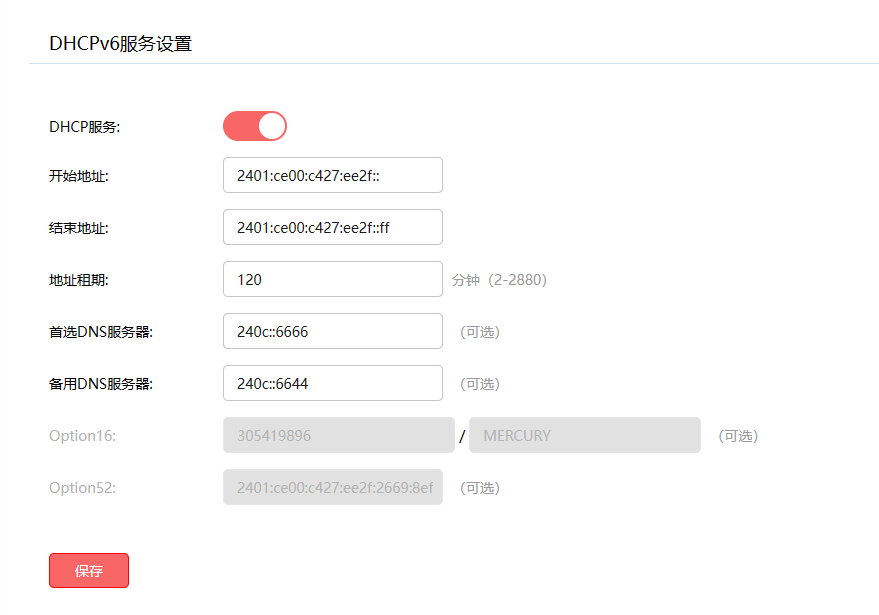This screenshot has height=615, width=879.
Task: Select the Option52 address field
Action: pyautogui.click(x=332, y=487)
